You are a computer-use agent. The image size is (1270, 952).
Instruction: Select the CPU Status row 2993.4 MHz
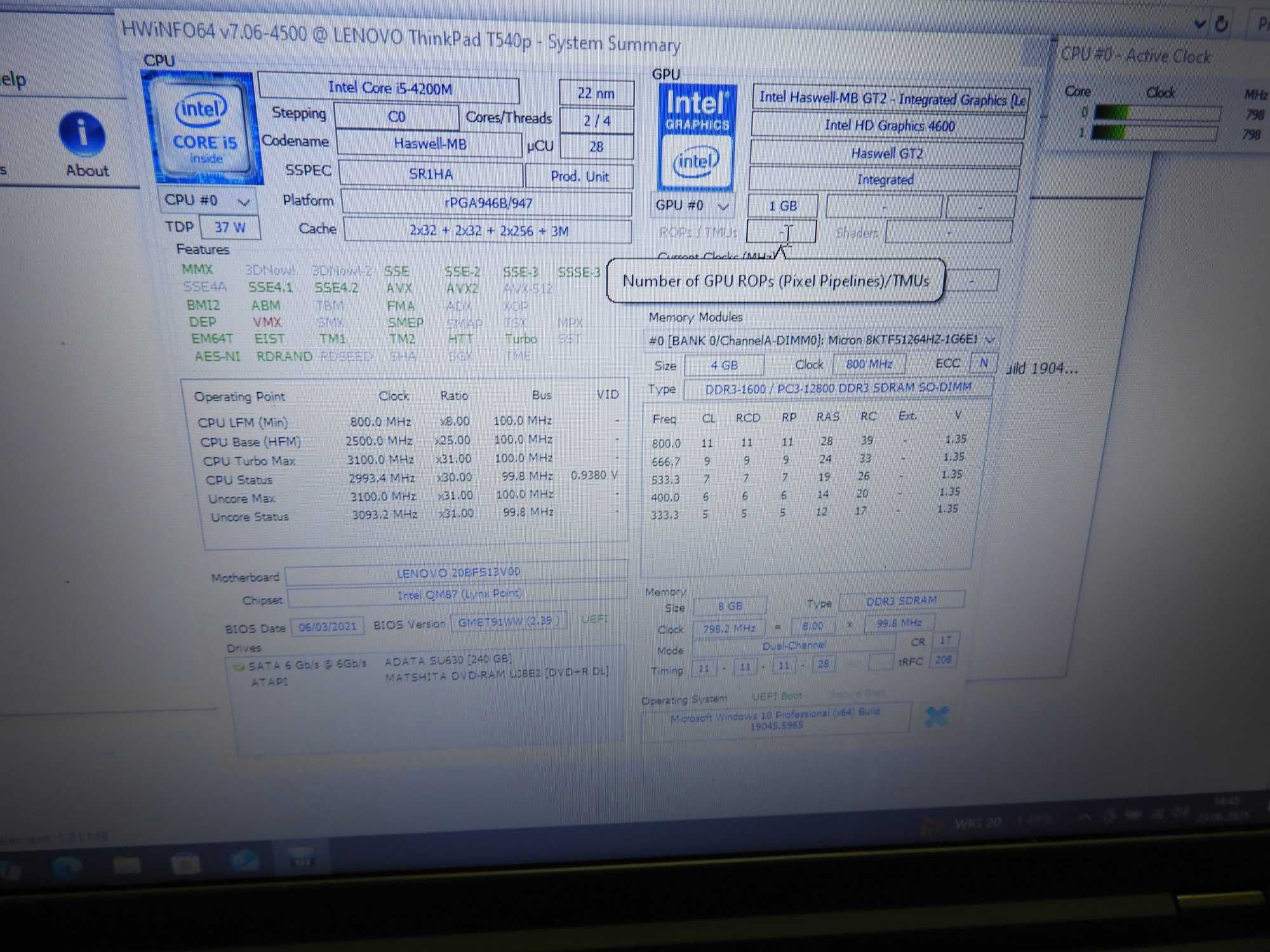click(411, 478)
